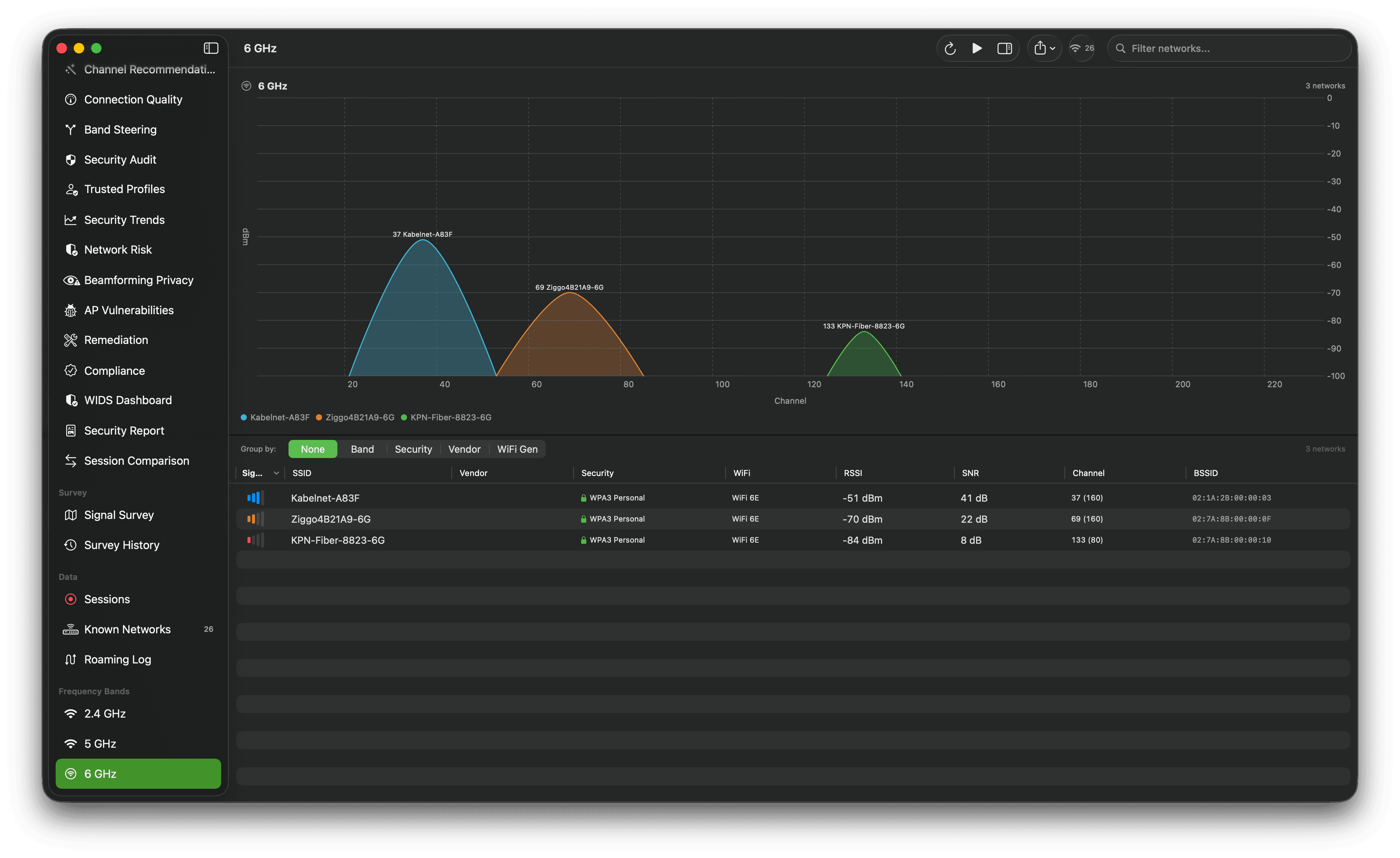Image resolution: width=1400 pixels, height=858 pixels.
Task: Select the KPN-Fiber-8823-6G network row
Action: coord(793,540)
